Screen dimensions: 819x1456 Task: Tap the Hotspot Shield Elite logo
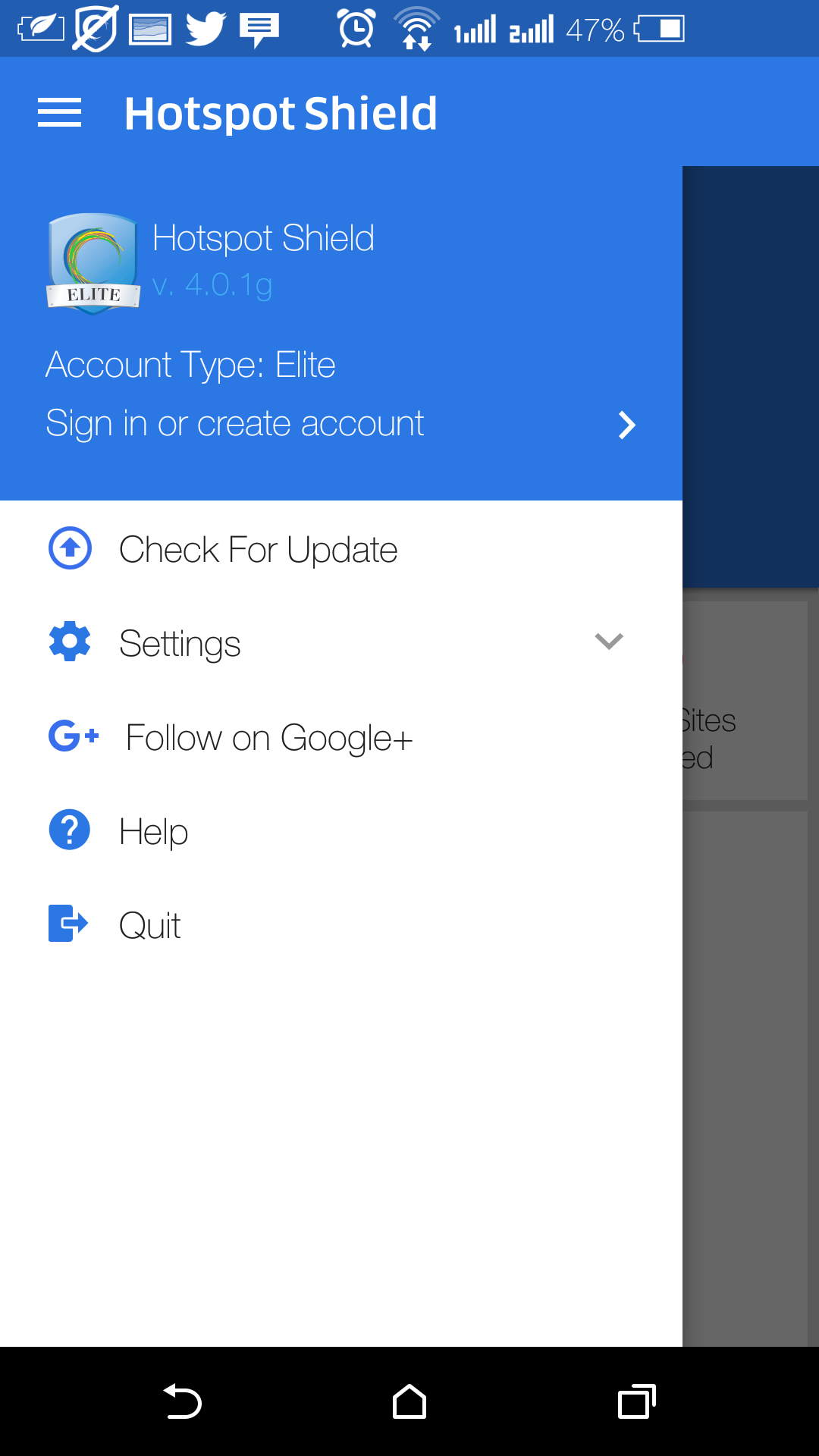[94, 263]
